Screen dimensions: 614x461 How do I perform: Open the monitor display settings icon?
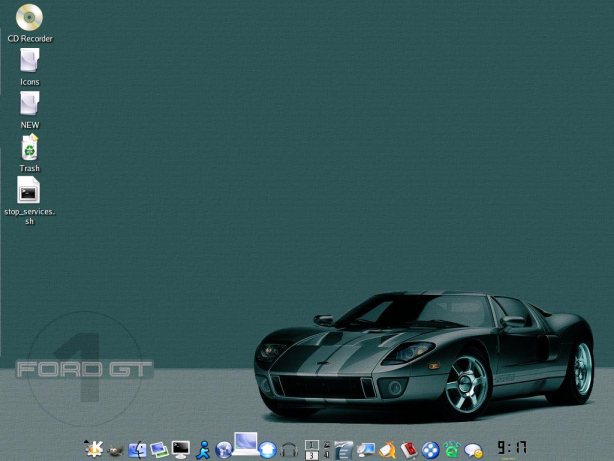[366, 450]
